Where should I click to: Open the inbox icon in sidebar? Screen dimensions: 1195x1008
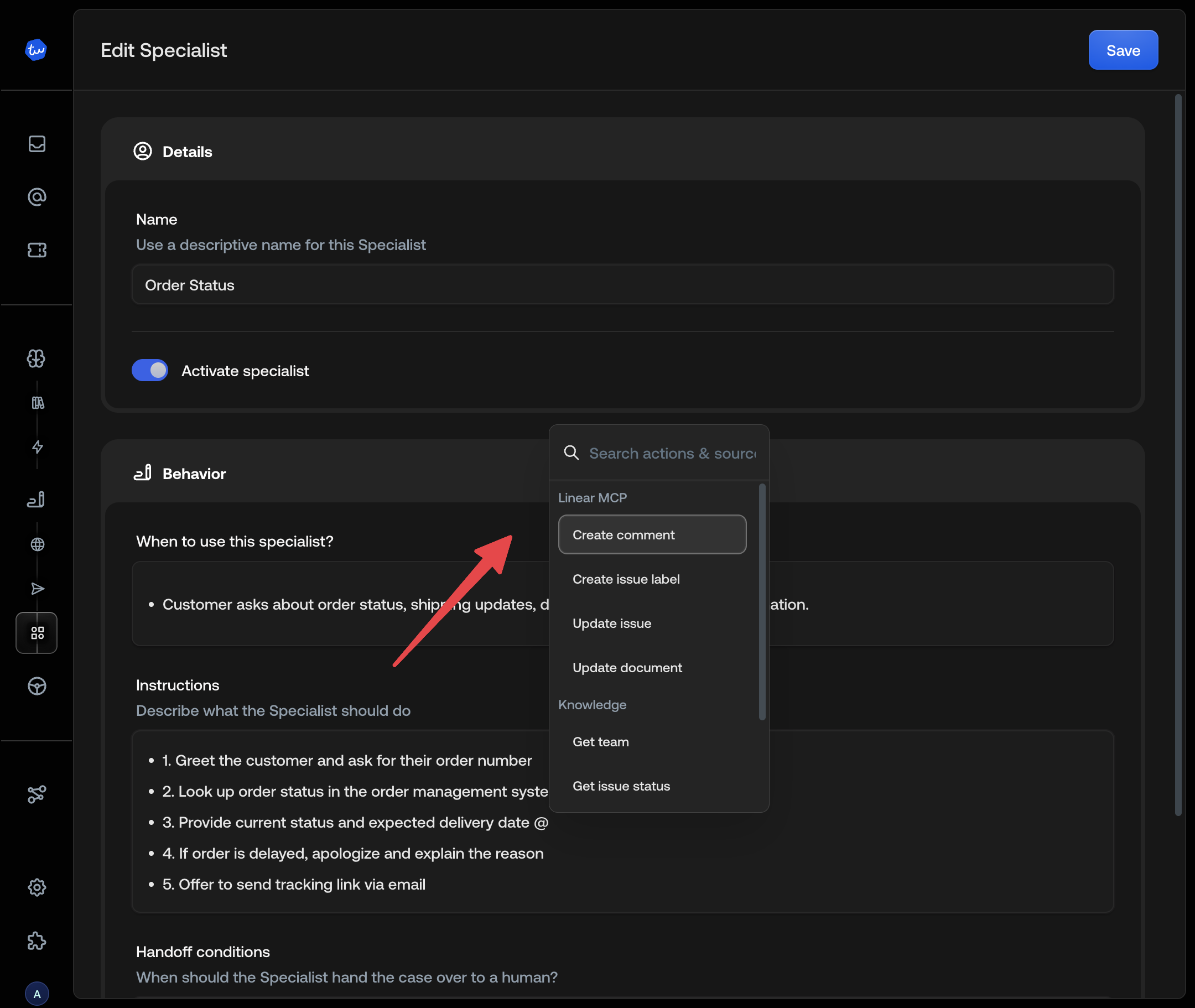tap(37, 144)
